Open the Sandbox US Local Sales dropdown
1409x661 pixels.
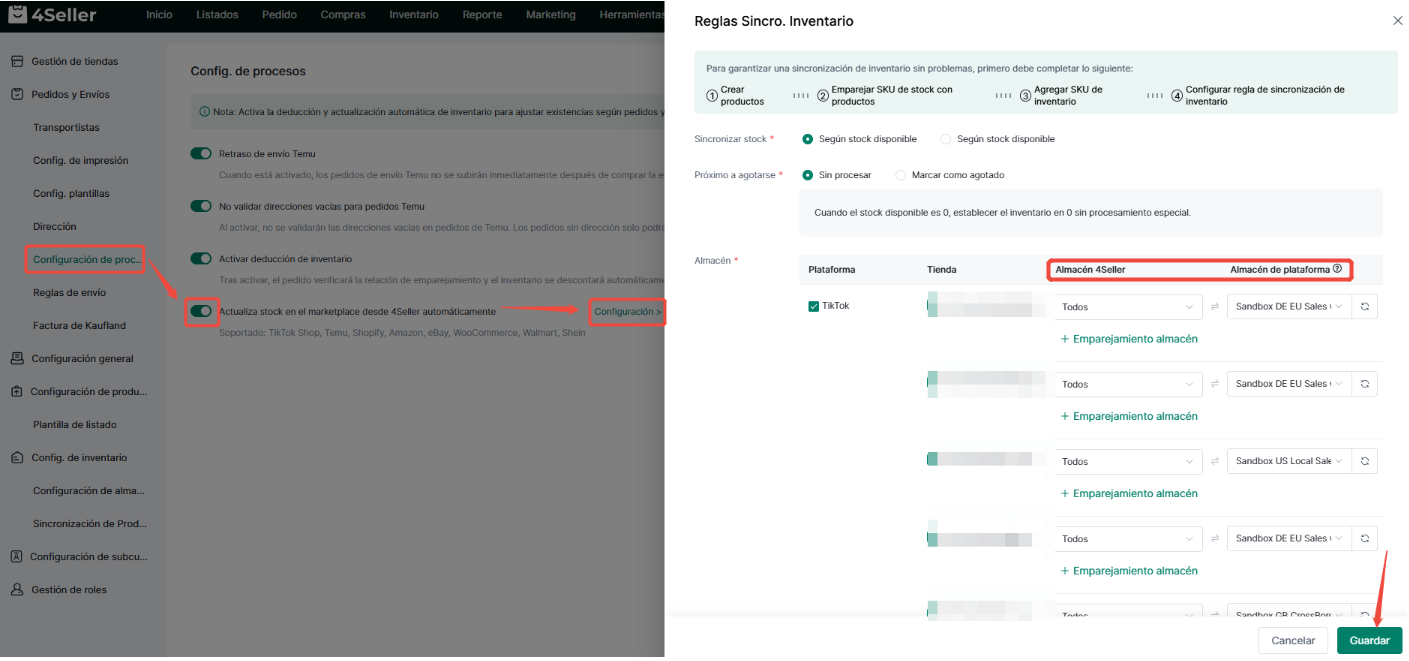pyautogui.click(x=1289, y=461)
